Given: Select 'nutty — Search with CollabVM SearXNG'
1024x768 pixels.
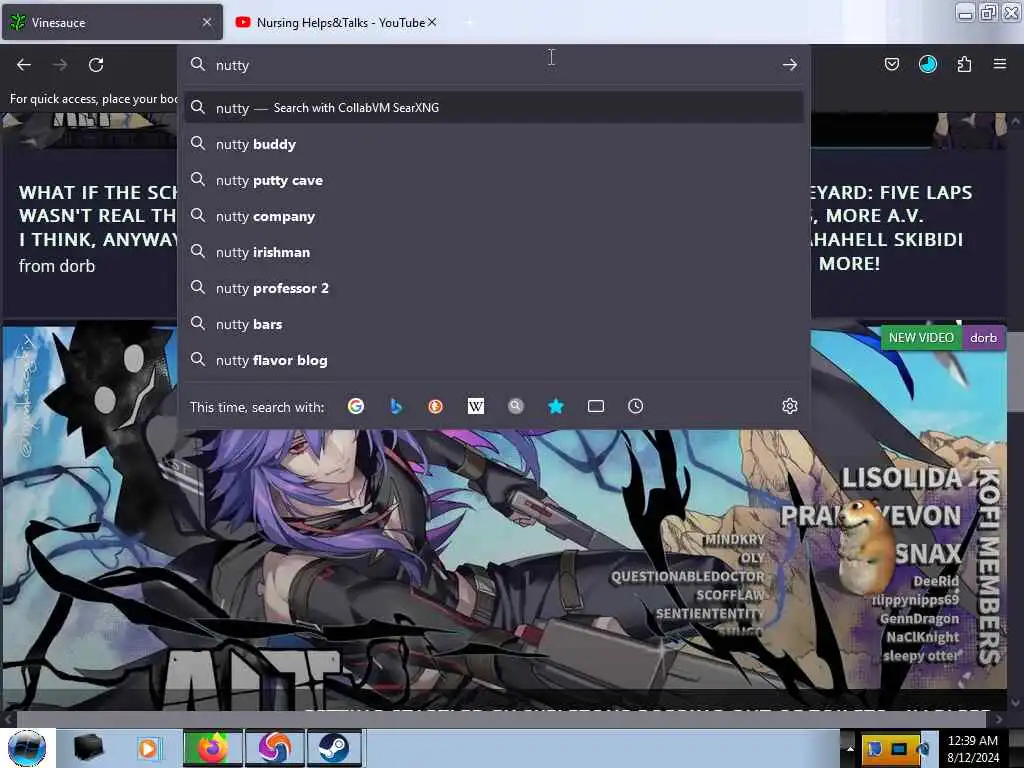Looking at the screenshot, I should pos(494,108).
